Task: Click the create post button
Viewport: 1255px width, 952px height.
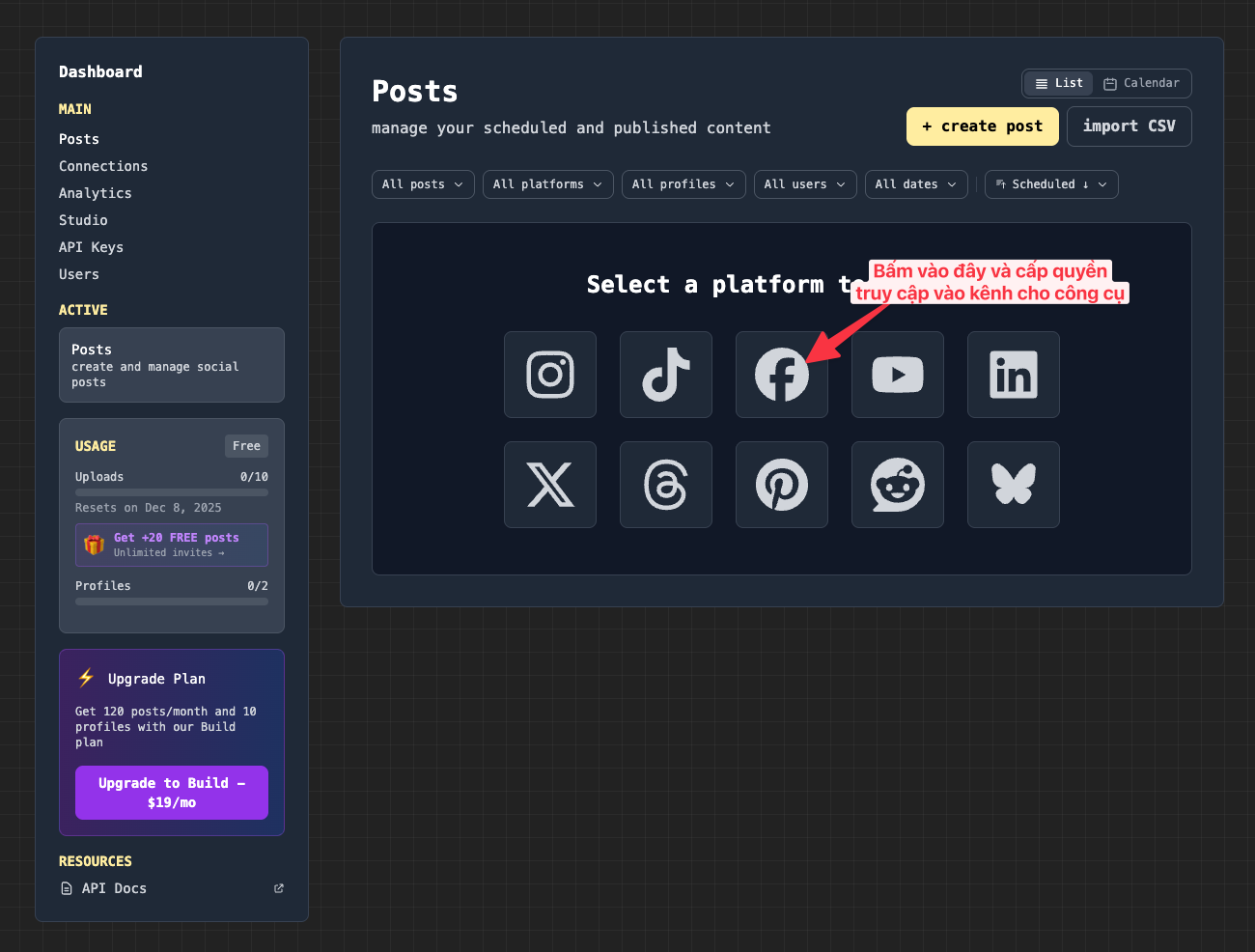Action: (982, 126)
